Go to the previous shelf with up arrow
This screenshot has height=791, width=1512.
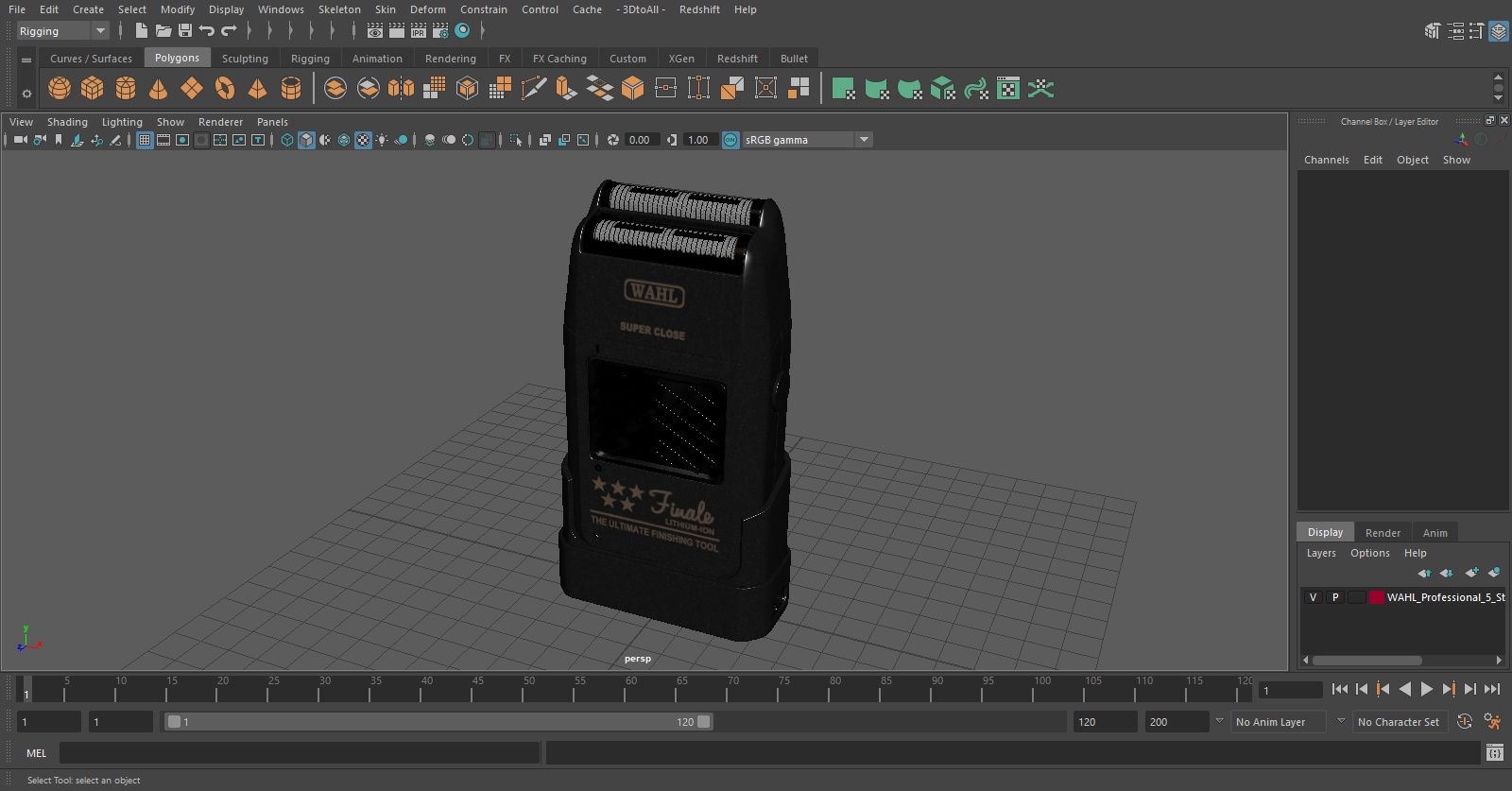point(1498,77)
